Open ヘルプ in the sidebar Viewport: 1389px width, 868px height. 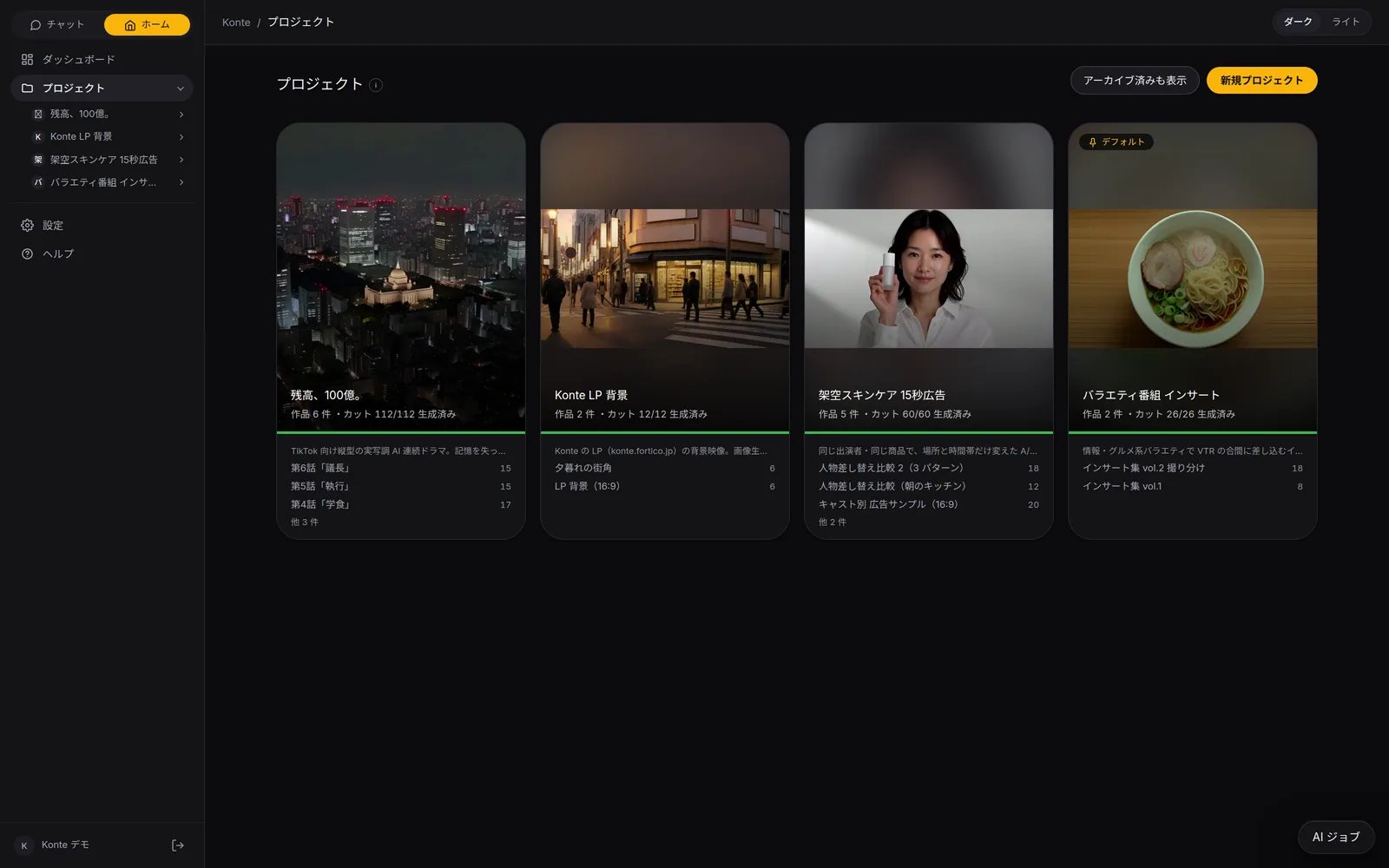click(x=102, y=253)
